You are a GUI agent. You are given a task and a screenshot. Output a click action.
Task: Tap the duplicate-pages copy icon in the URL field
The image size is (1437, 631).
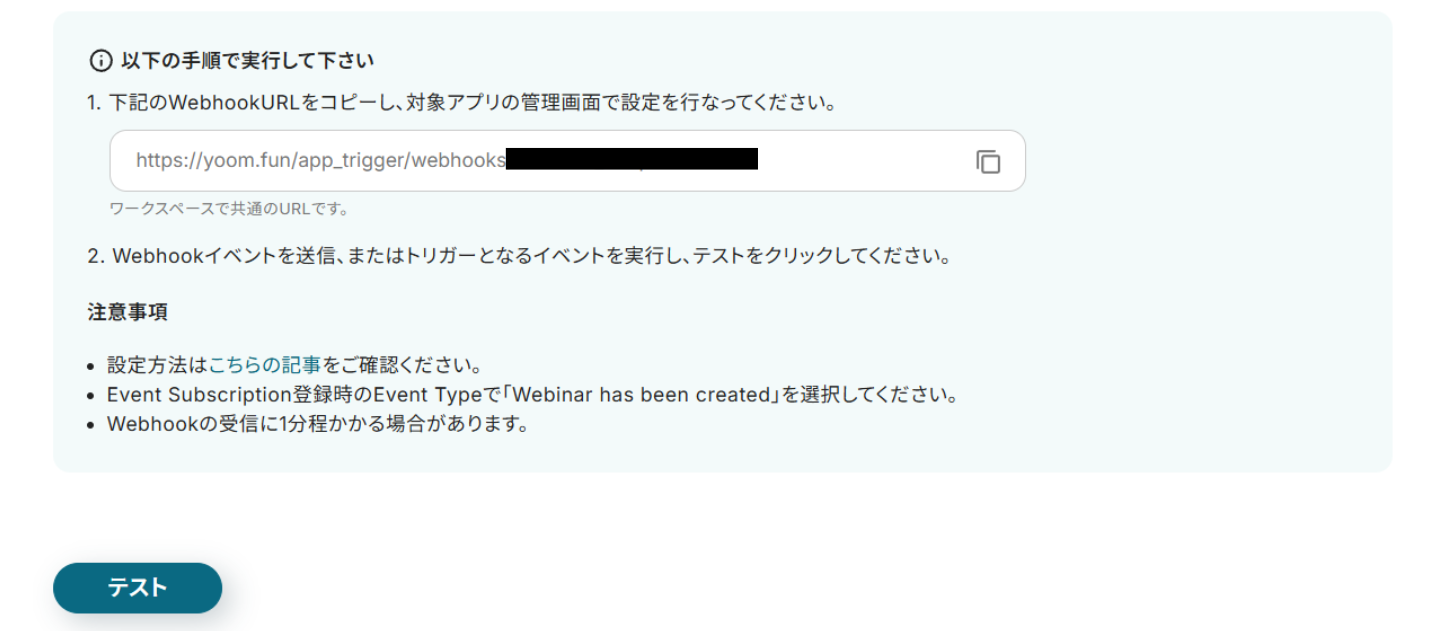click(988, 161)
